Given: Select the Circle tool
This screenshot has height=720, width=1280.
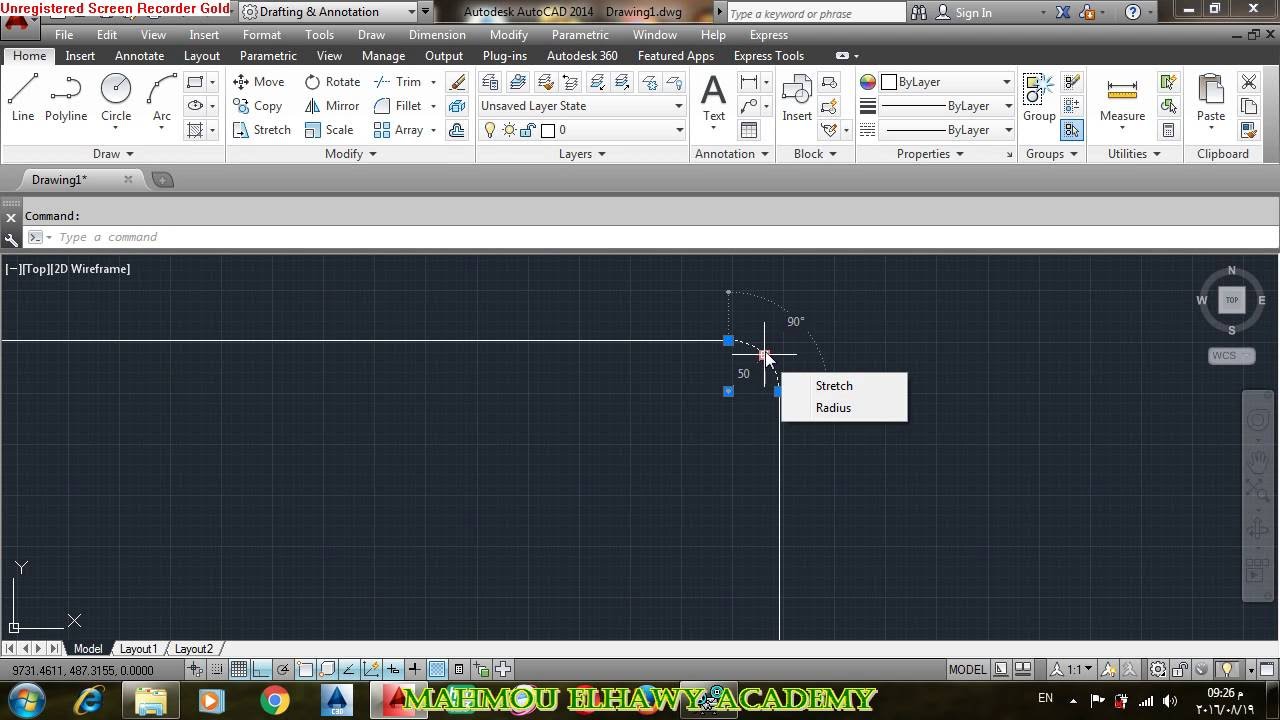Looking at the screenshot, I should [116, 98].
